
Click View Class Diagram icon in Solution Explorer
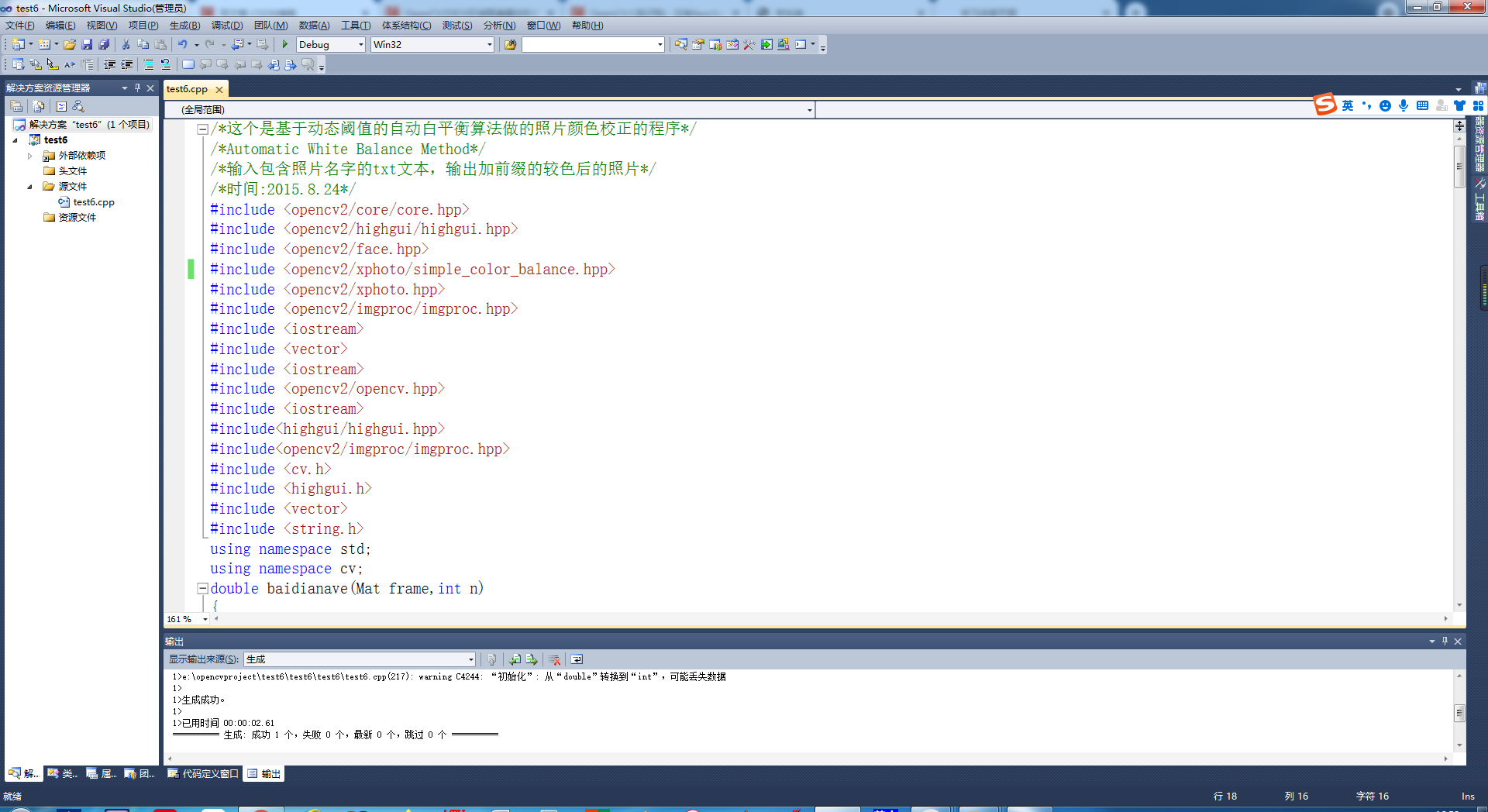[x=78, y=106]
